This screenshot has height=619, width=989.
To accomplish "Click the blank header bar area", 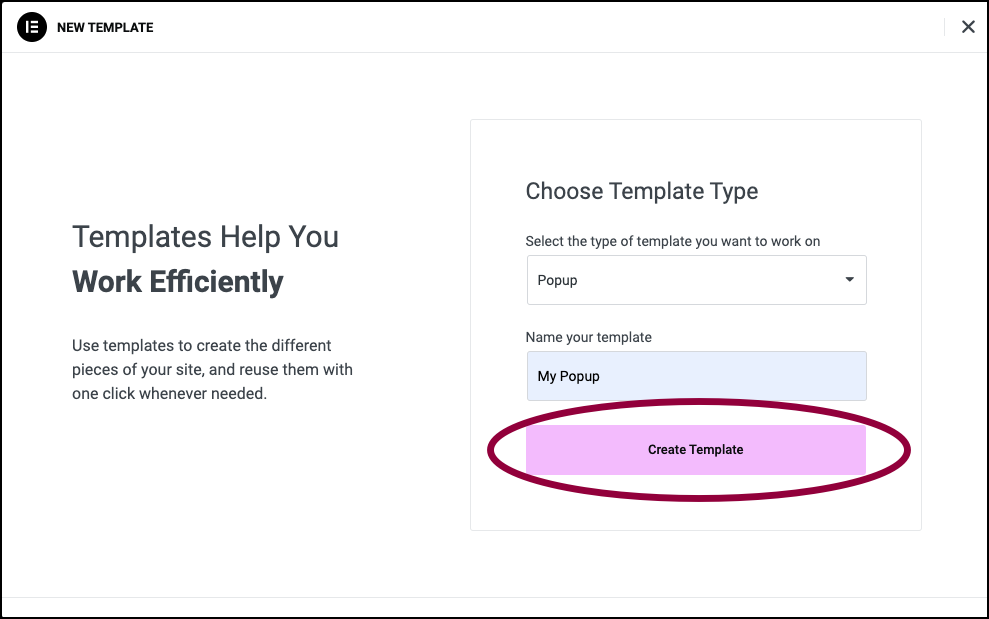I will click(x=549, y=27).
